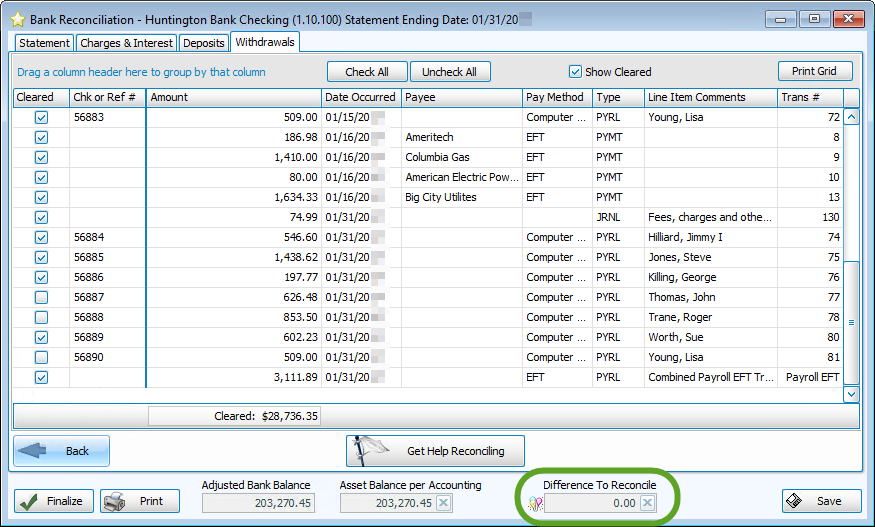Check Cleared box for check 56887
The width and height of the screenshot is (875, 527).
pos(41,297)
